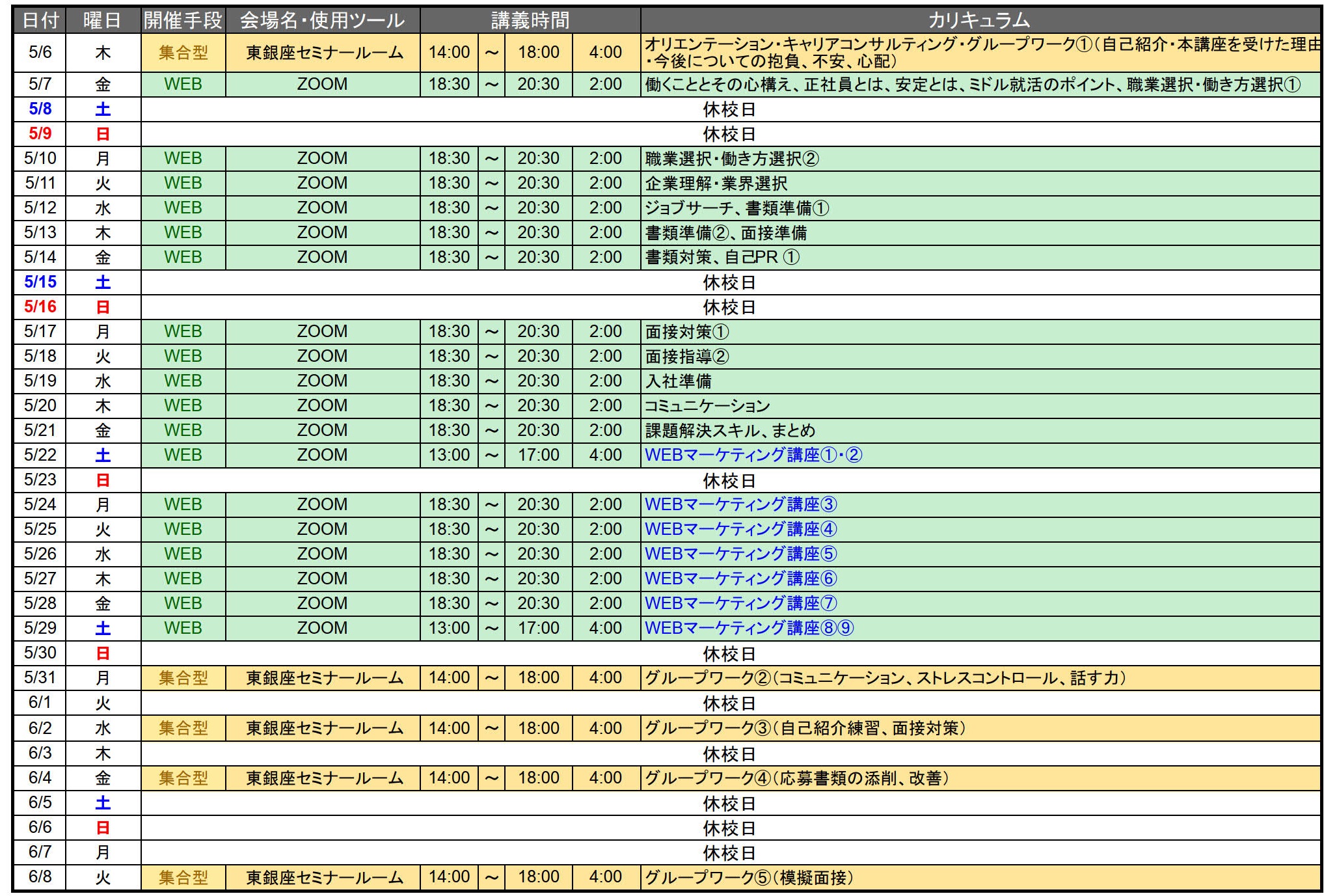Click the red 日 in the 6/6 row
The height and width of the screenshot is (896, 1324).
(103, 828)
